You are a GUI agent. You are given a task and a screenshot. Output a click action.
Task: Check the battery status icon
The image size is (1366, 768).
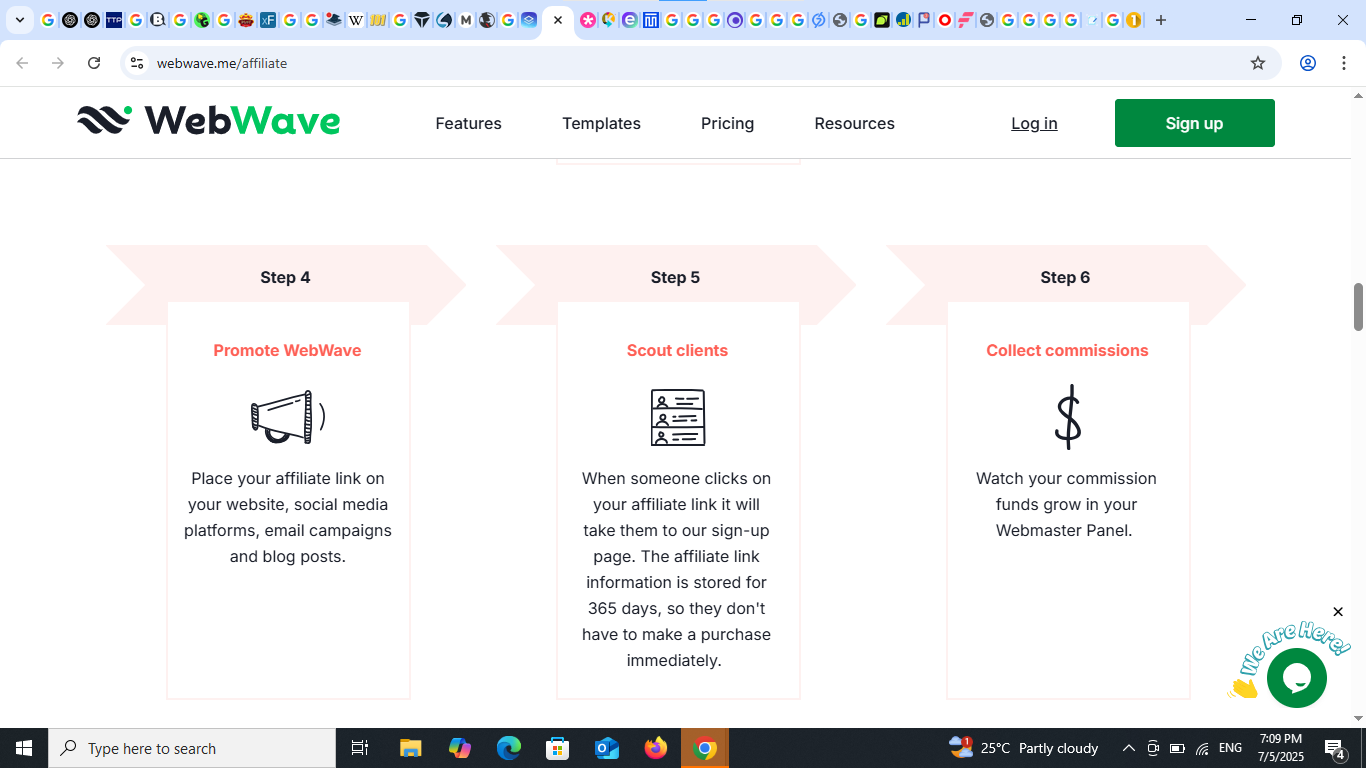coord(1177,748)
